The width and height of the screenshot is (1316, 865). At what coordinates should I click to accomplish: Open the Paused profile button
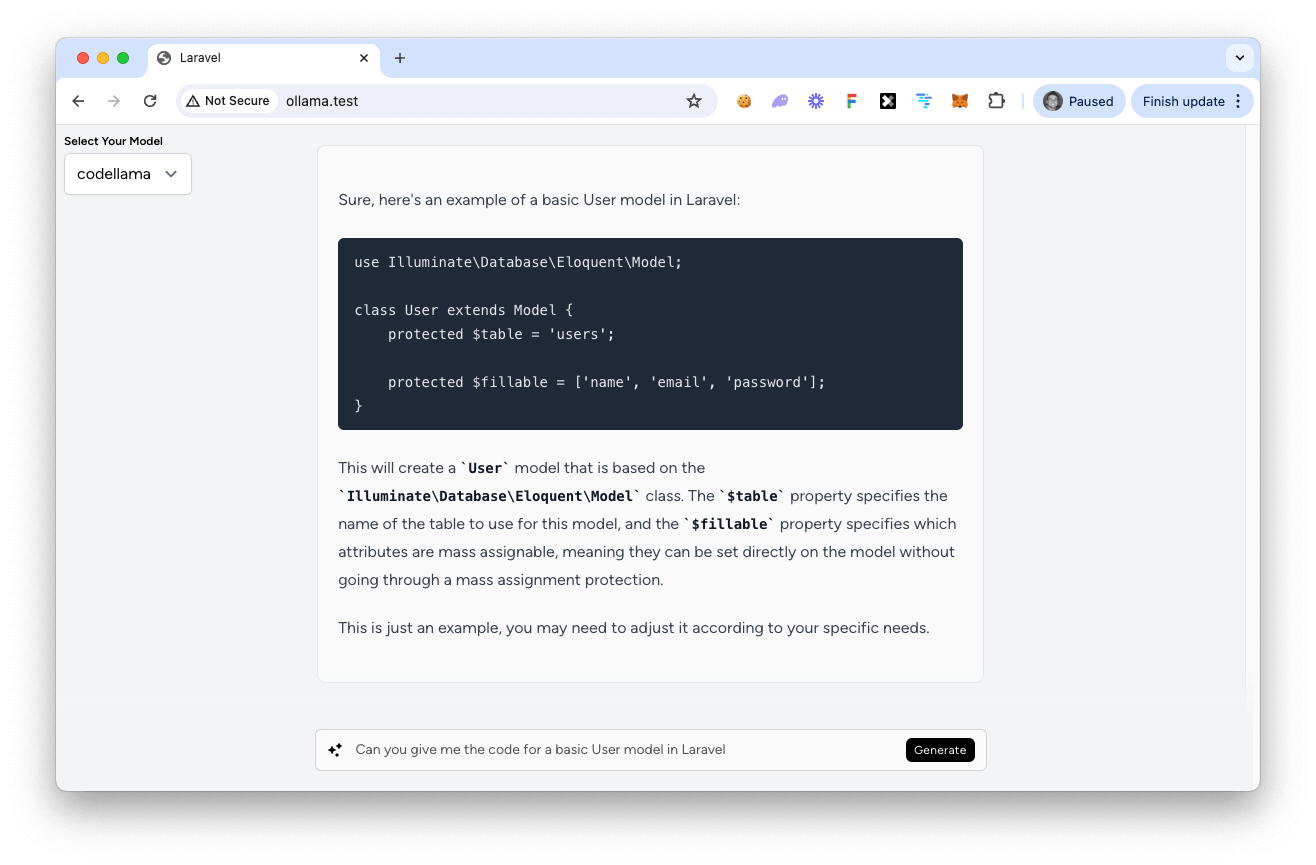click(1079, 101)
